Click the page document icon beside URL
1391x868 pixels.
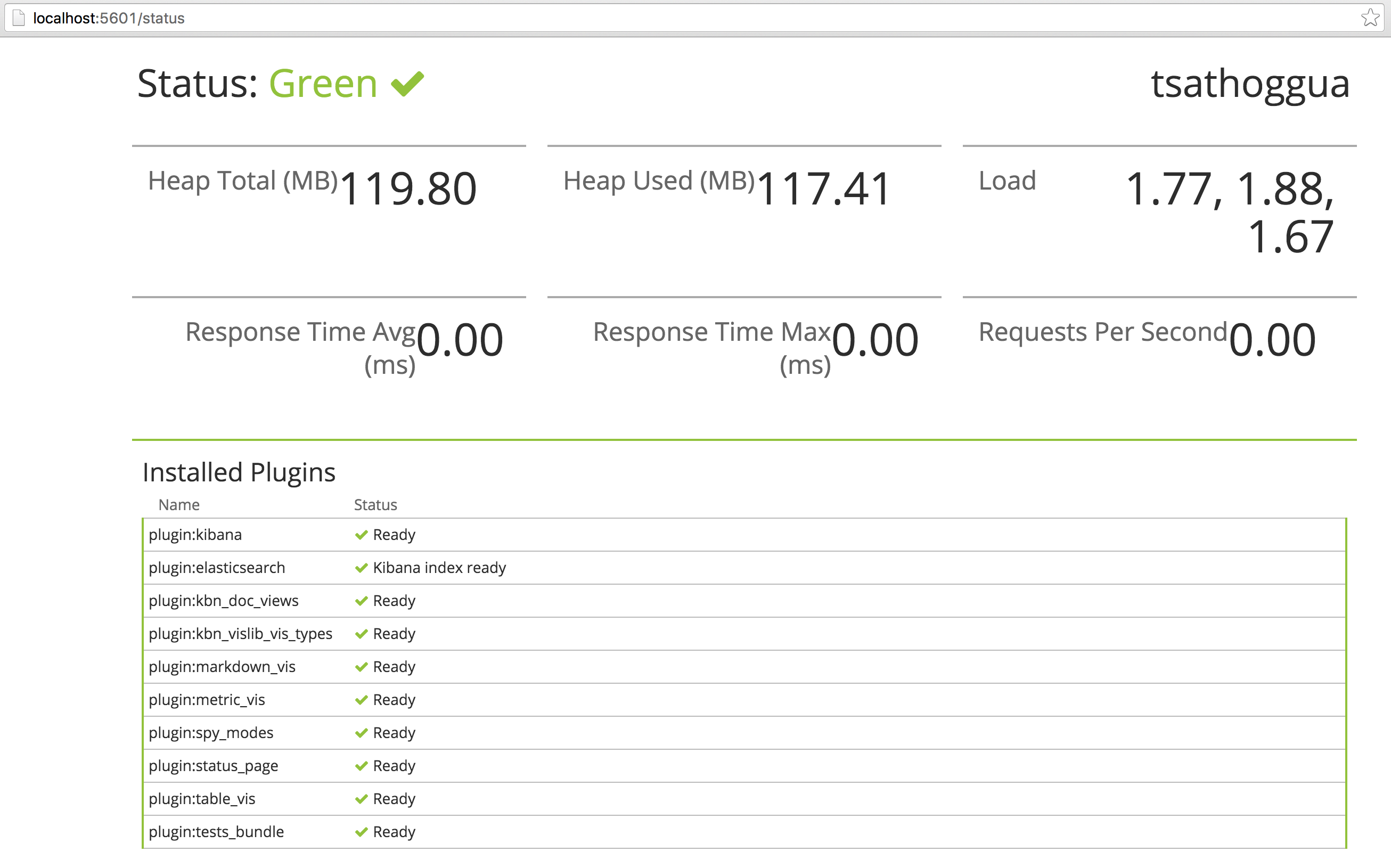(x=19, y=18)
